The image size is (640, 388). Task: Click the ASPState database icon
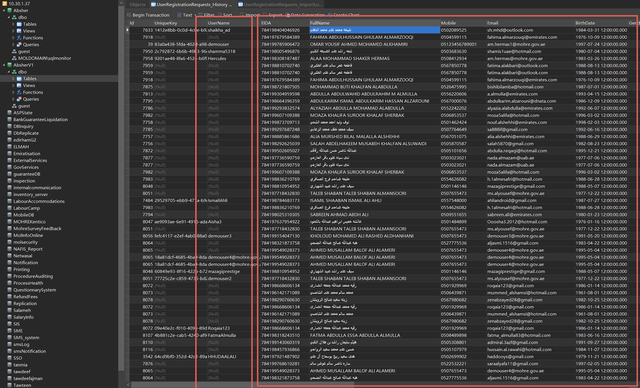[9, 113]
